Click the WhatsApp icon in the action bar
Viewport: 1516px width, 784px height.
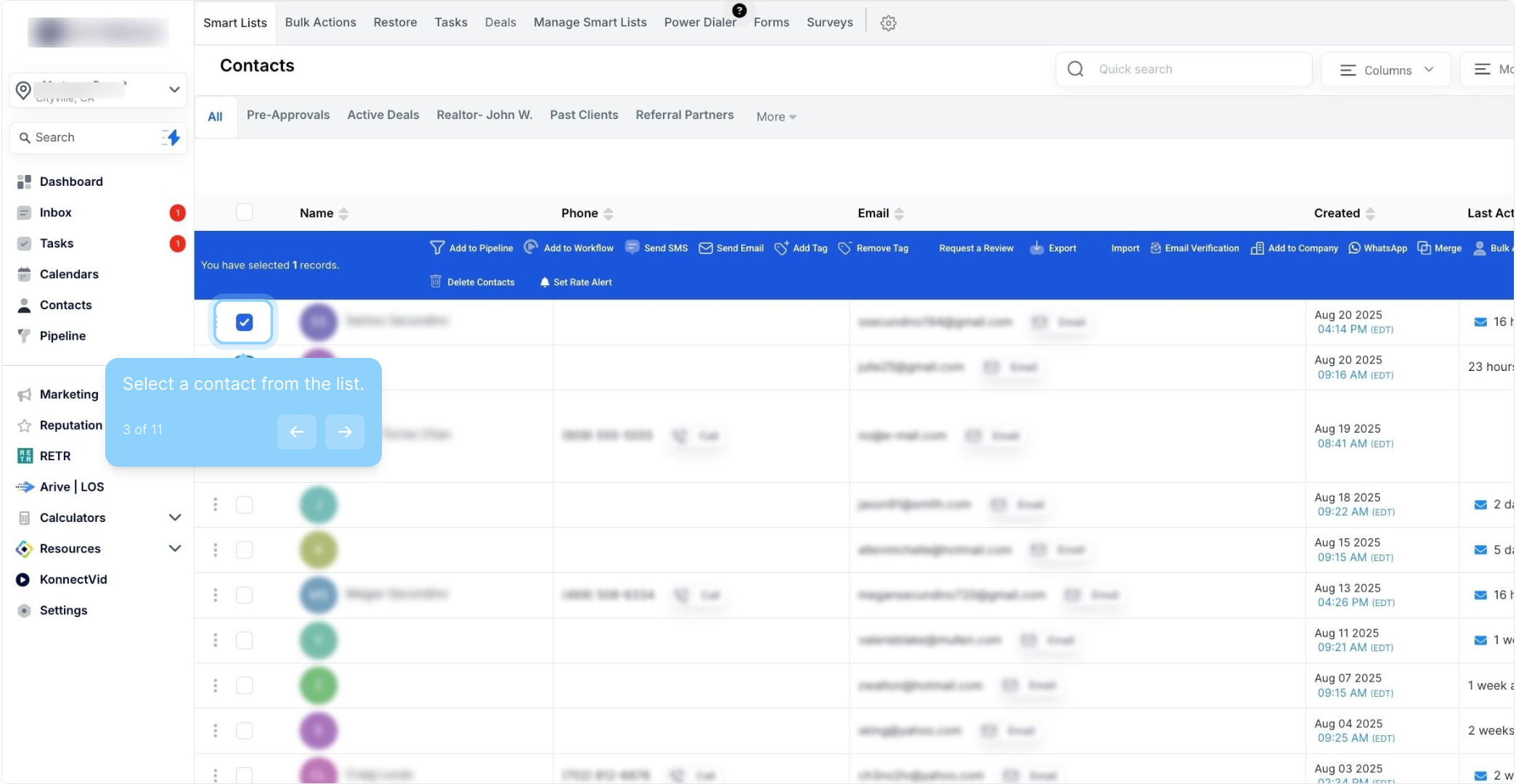click(1354, 248)
